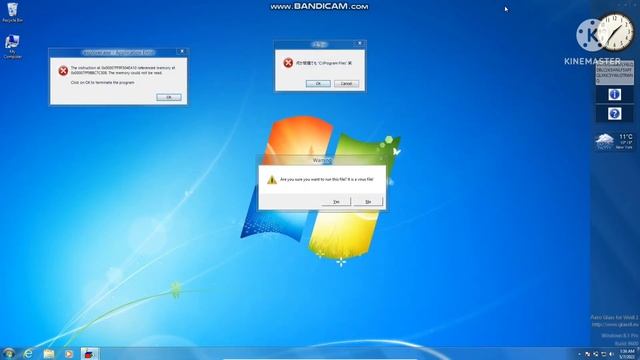Click OK in the C:\Program Files error dialog

pos(318,83)
